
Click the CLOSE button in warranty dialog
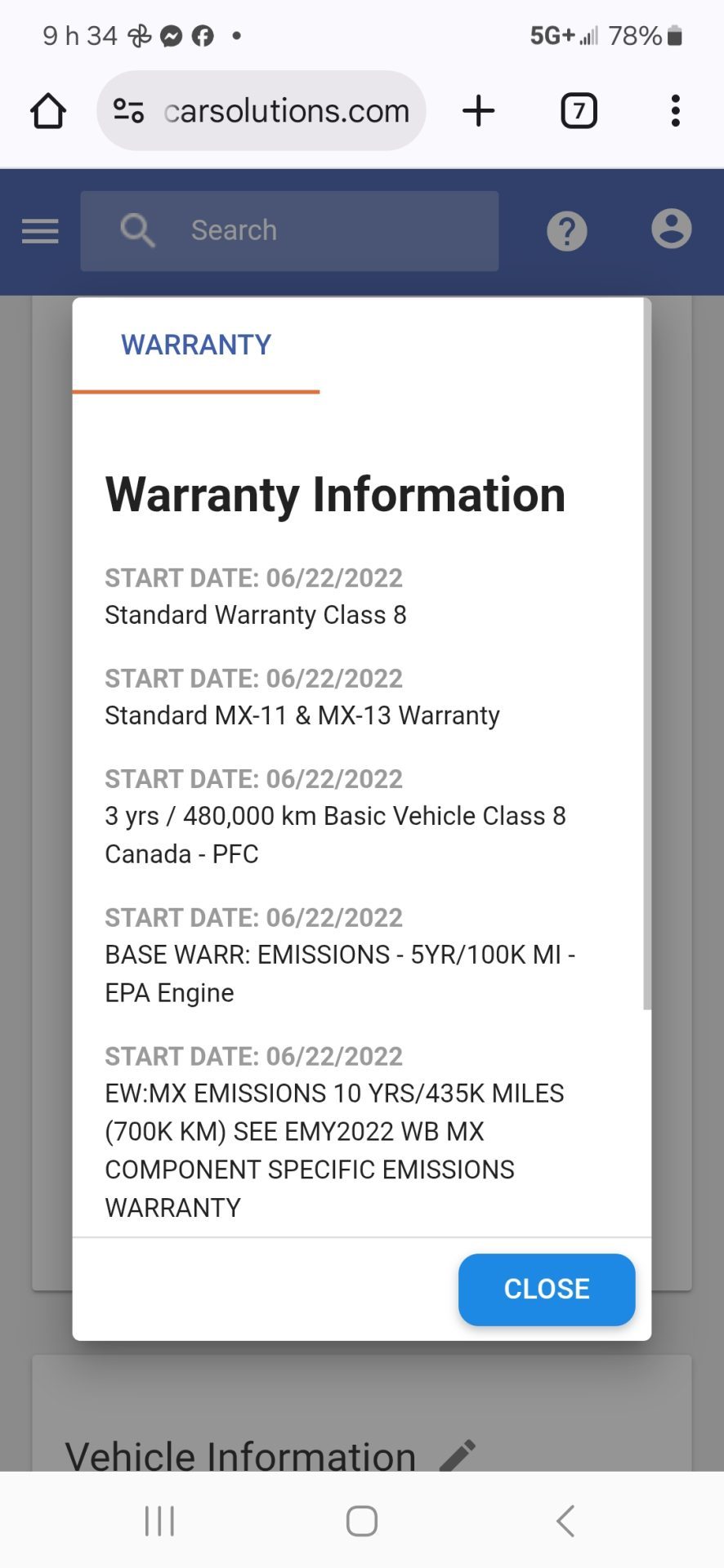[x=547, y=1289]
